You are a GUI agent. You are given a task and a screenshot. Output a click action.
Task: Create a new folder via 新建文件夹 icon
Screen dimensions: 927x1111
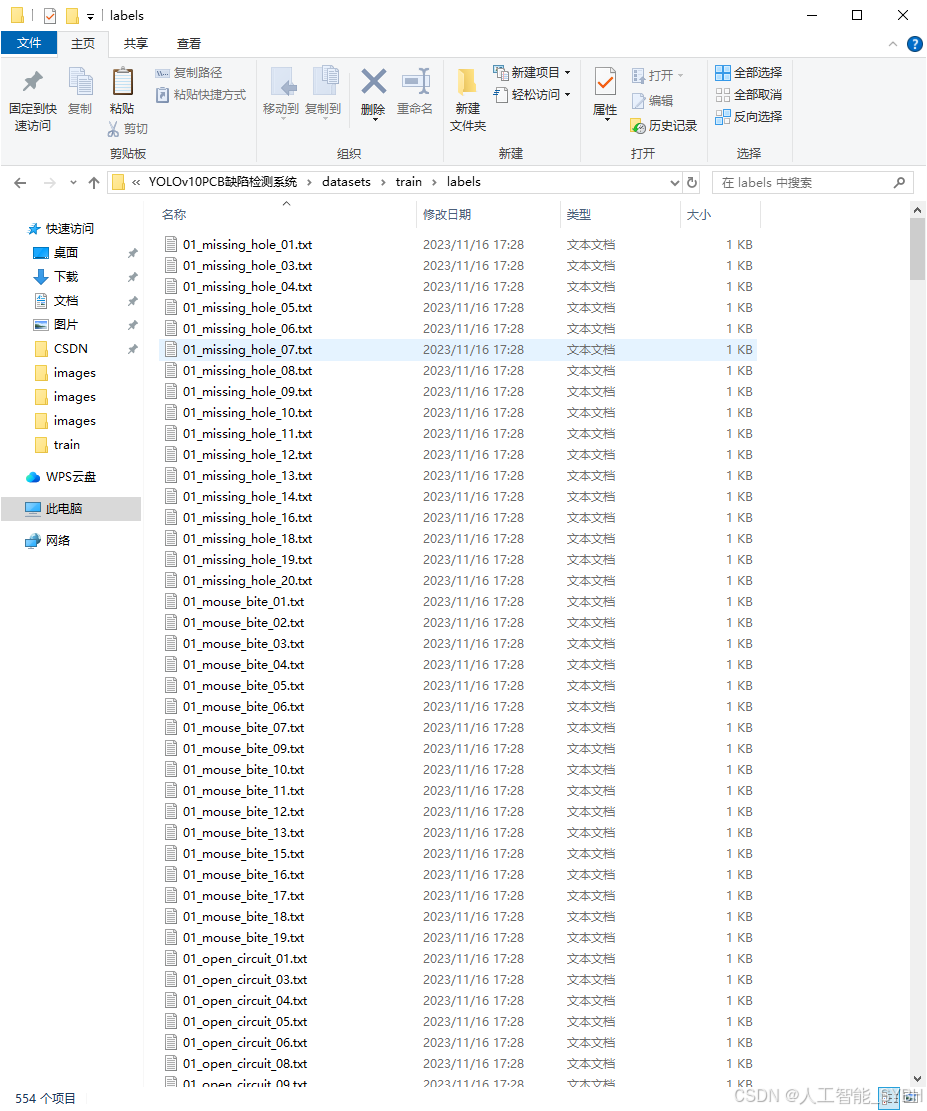pyautogui.click(x=466, y=95)
